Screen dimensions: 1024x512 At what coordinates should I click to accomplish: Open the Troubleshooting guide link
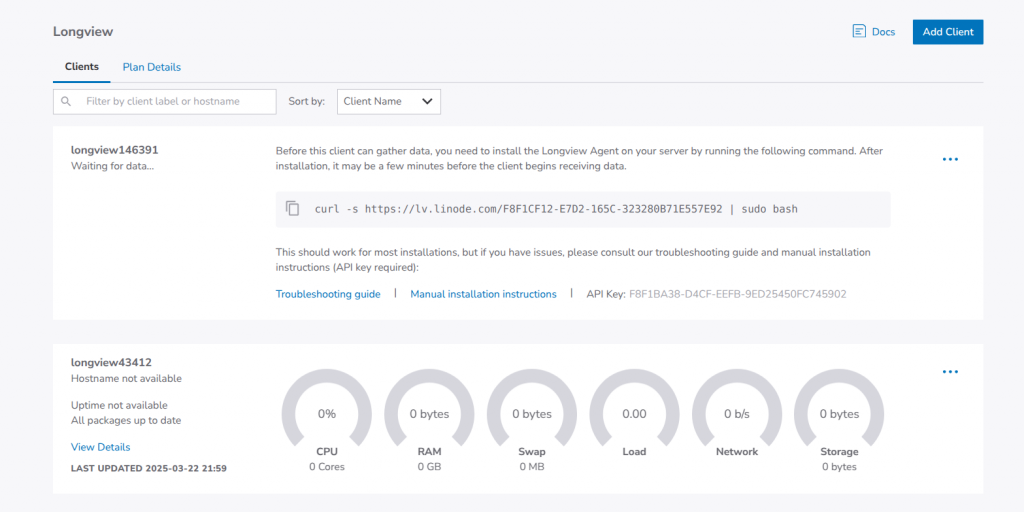(x=328, y=294)
